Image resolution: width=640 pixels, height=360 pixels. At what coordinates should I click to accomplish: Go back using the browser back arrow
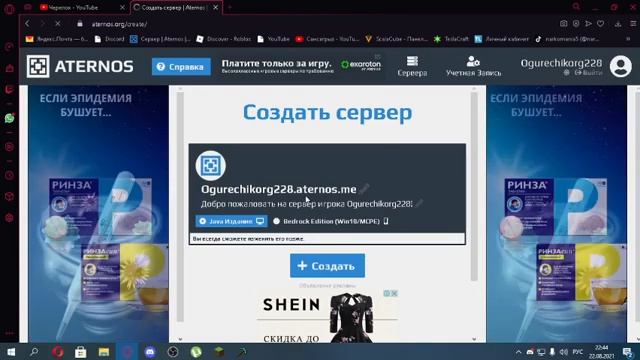click(27, 24)
